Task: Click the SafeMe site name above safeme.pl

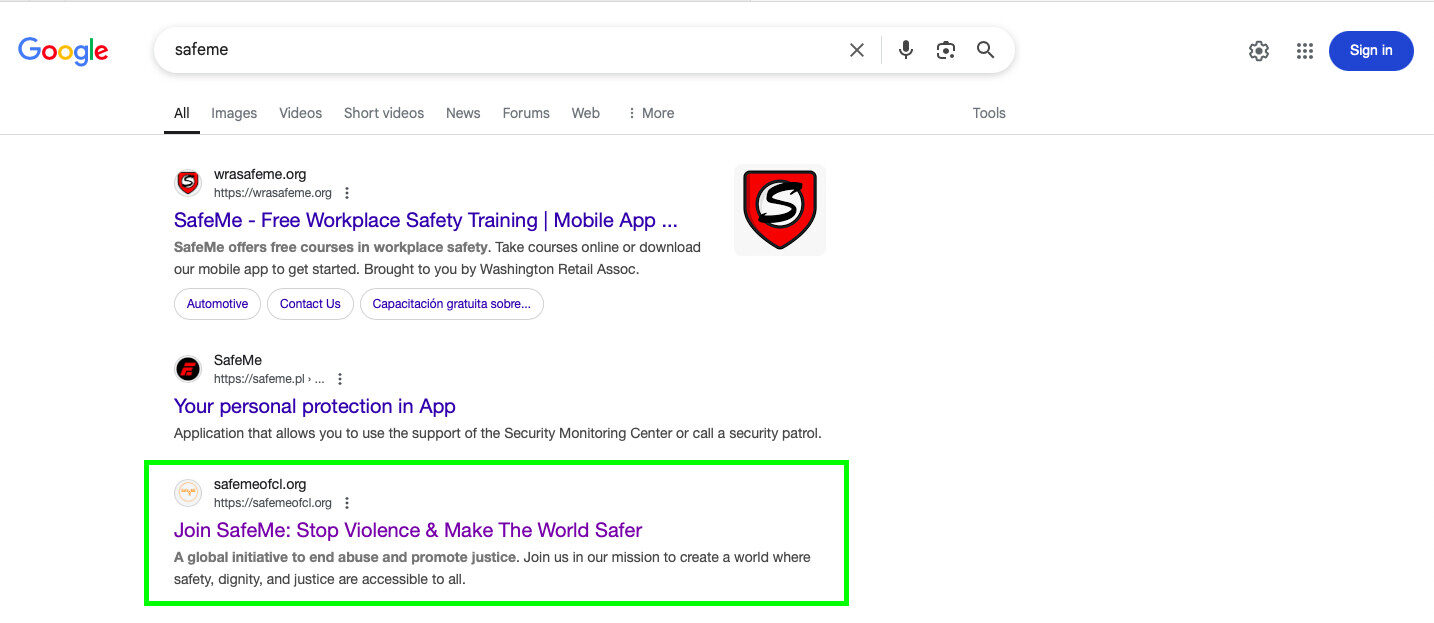Action: (x=238, y=360)
